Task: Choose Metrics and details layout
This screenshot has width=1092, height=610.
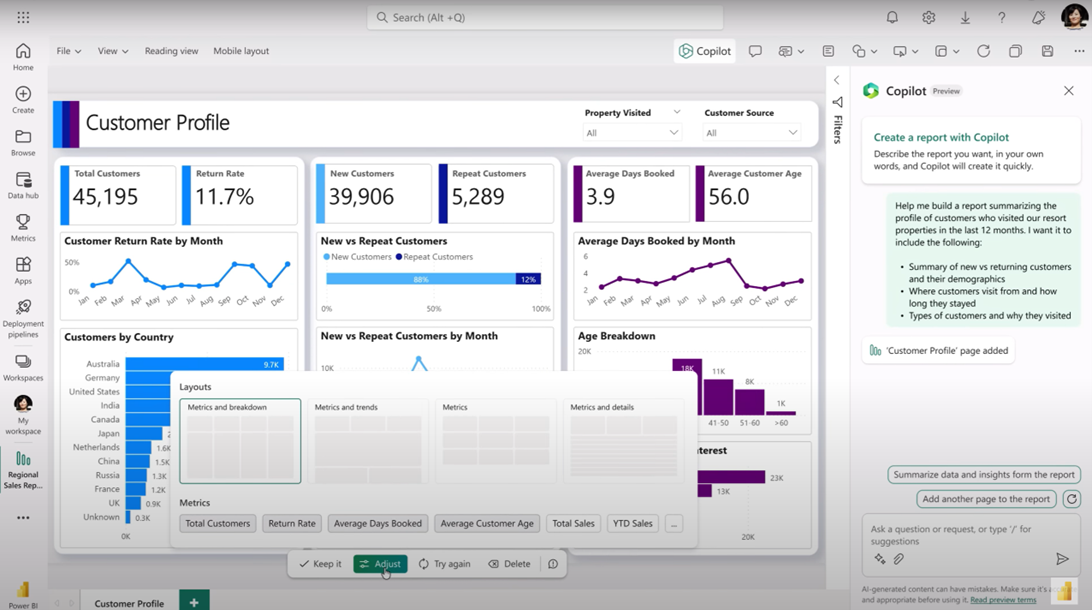Action: 623,441
